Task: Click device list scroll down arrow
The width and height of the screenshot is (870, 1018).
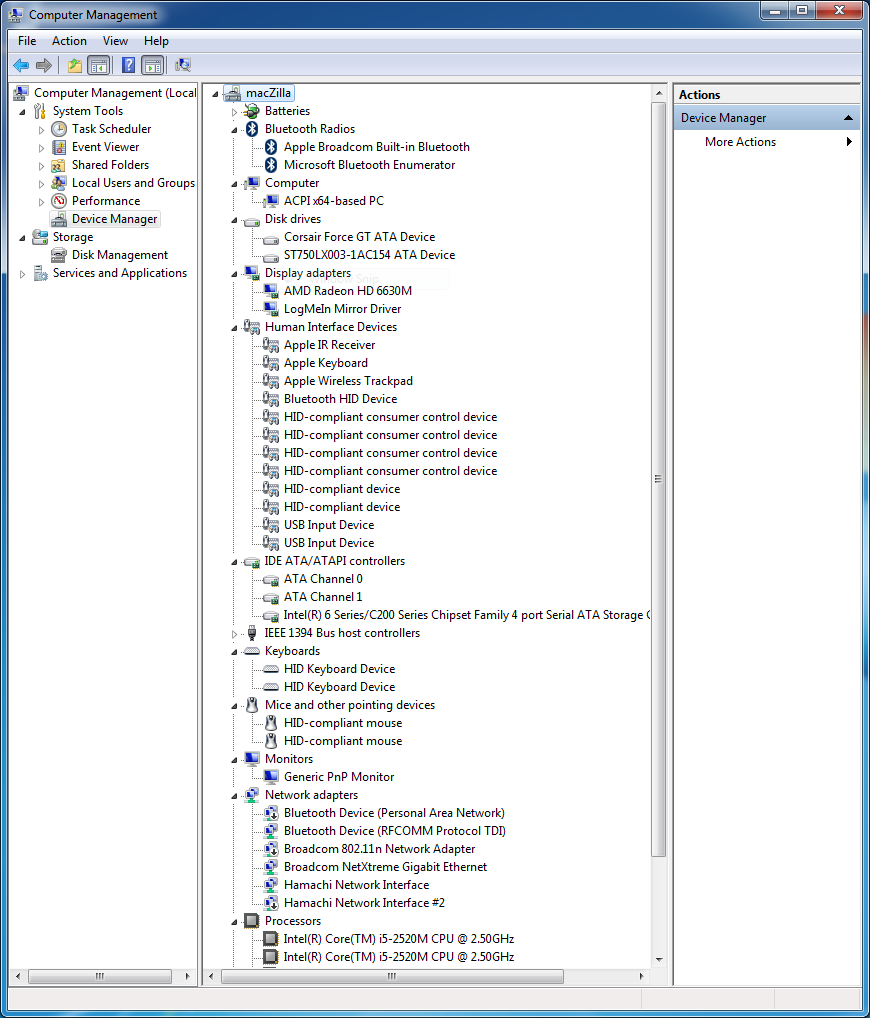Action: tap(658, 960)
